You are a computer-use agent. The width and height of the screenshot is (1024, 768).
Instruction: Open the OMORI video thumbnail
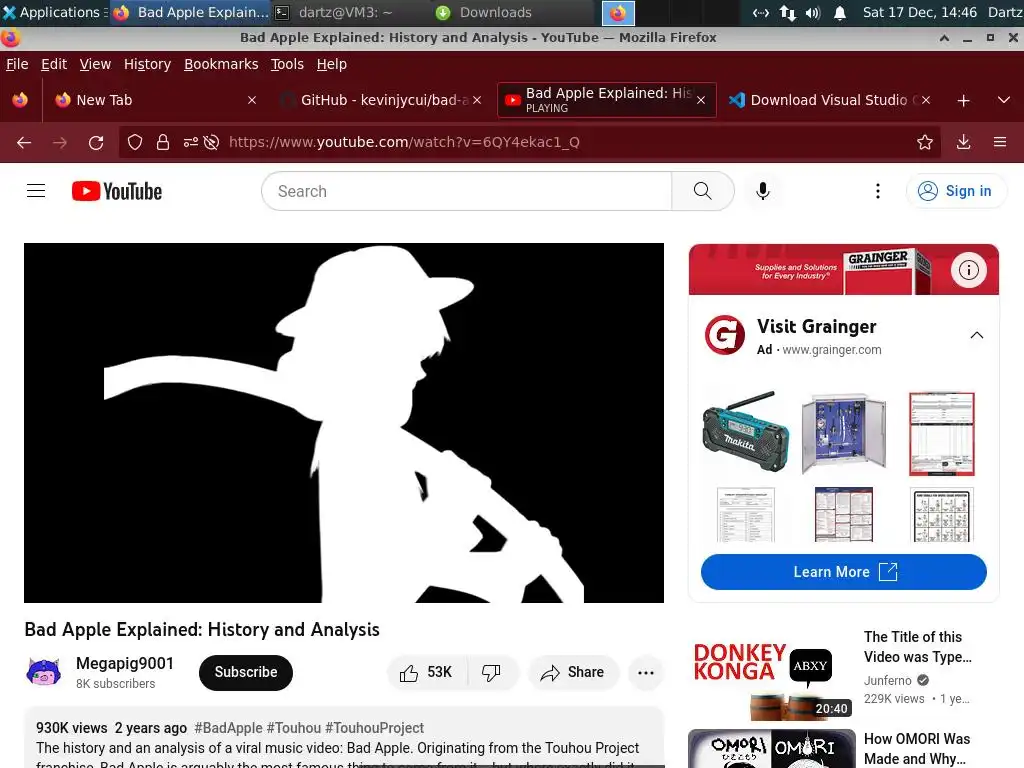[771, 748]
